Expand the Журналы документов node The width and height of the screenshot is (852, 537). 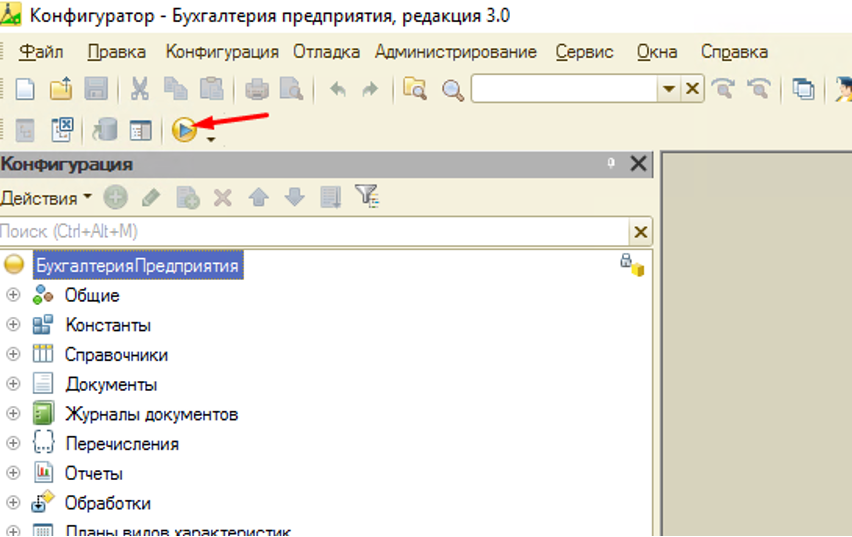click(13, 414)
